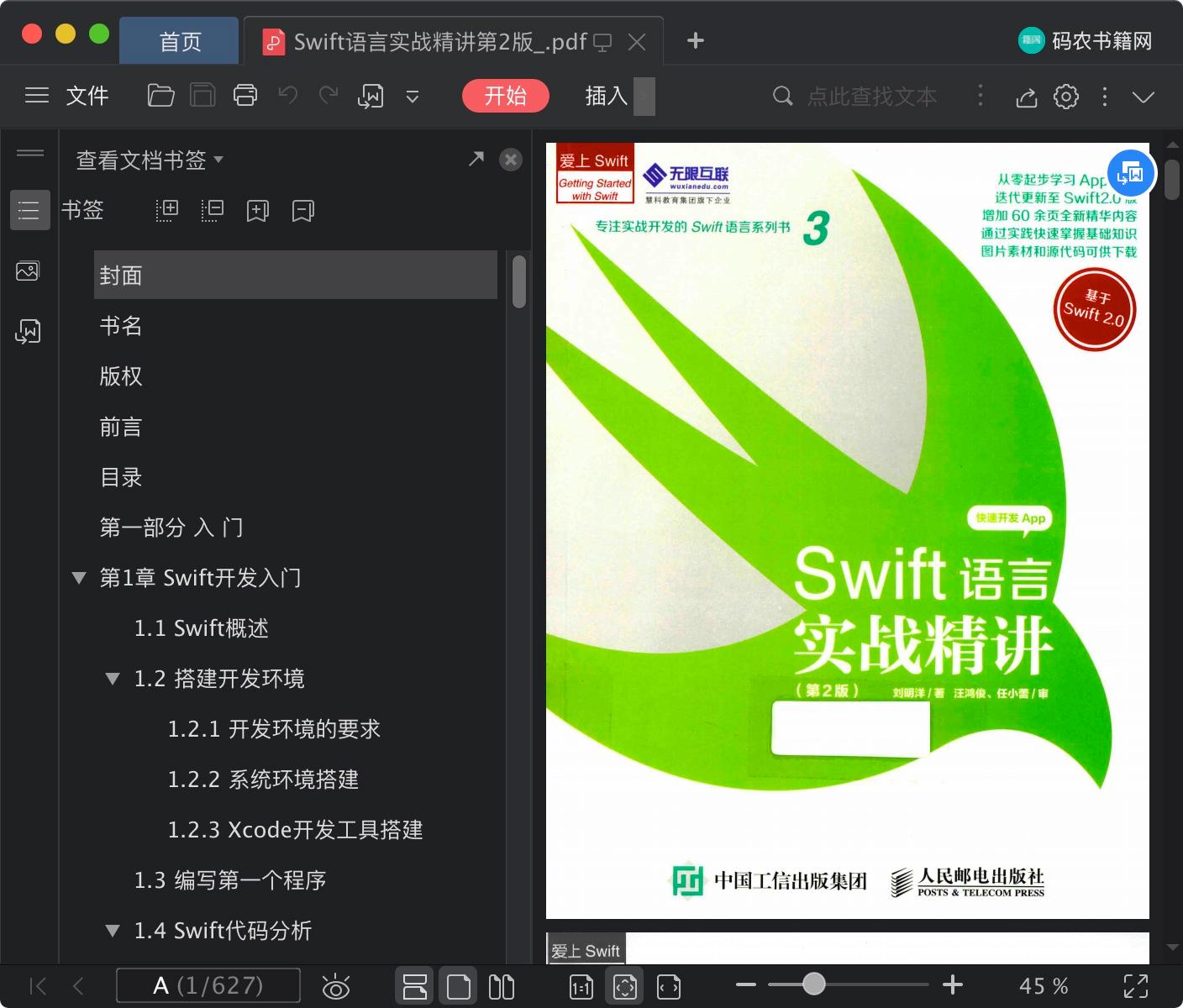Screen dimensions: 1183x1008
Task: Click the undo arrow icon
Action: pos(288,95)
